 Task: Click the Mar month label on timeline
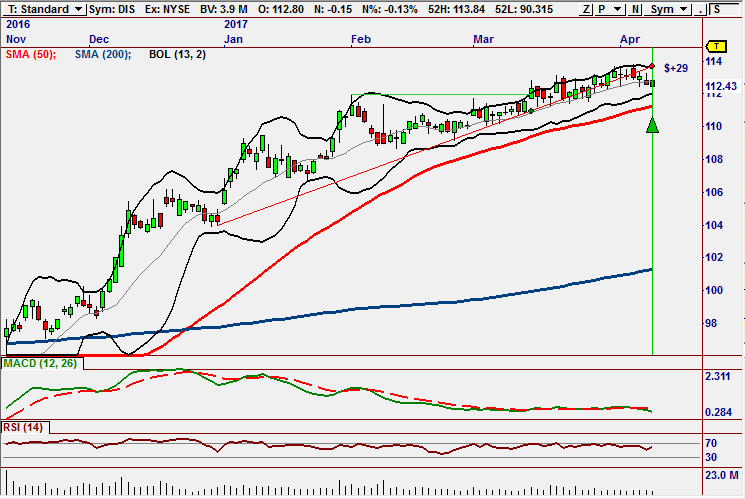(x=483, y=39)
